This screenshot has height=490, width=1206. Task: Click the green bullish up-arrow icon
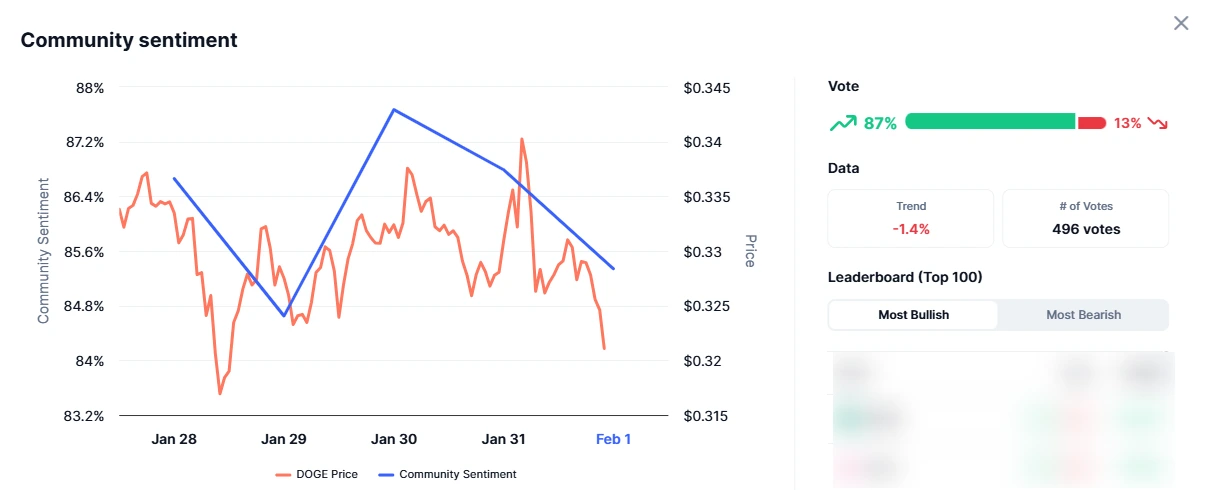843,123
